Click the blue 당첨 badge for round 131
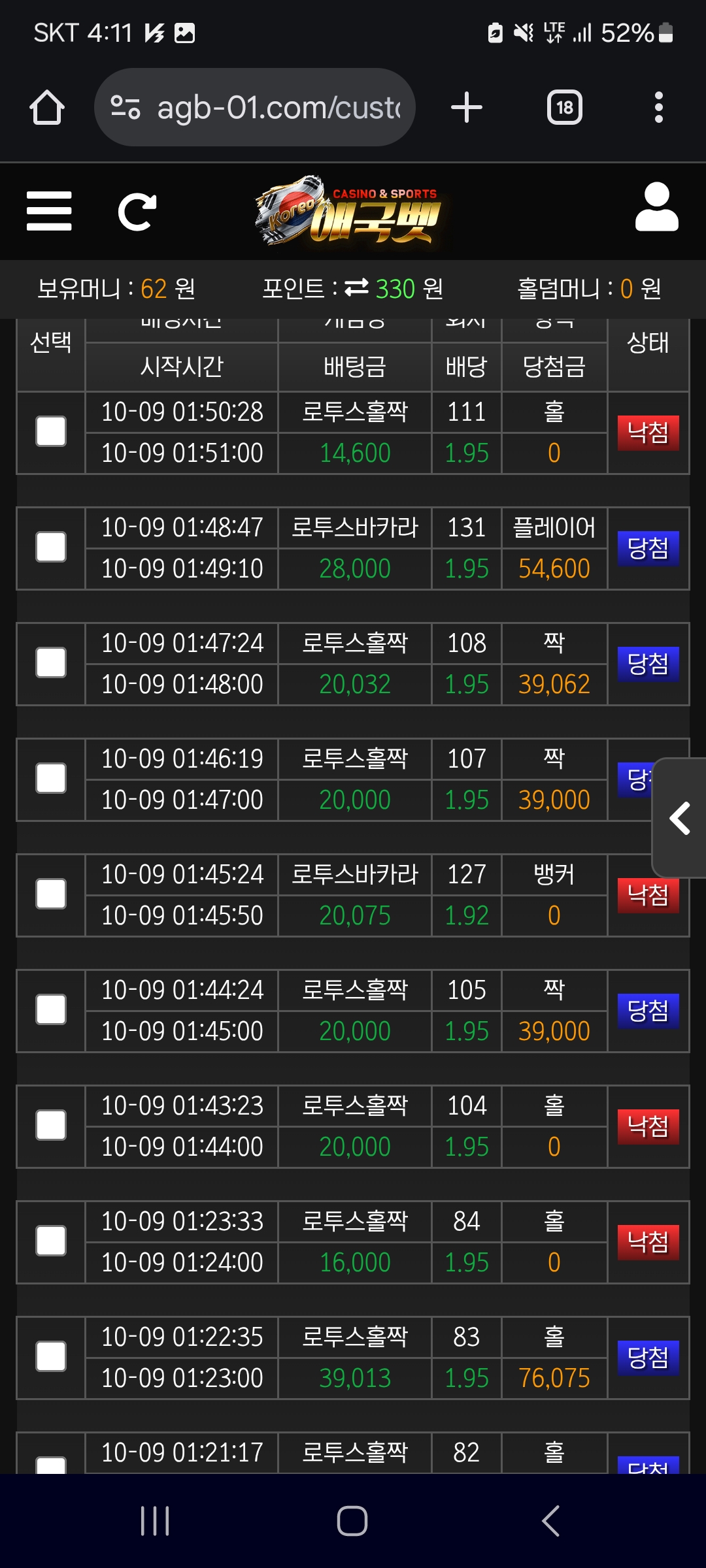 pyautogui.click(x=648, y=549)
